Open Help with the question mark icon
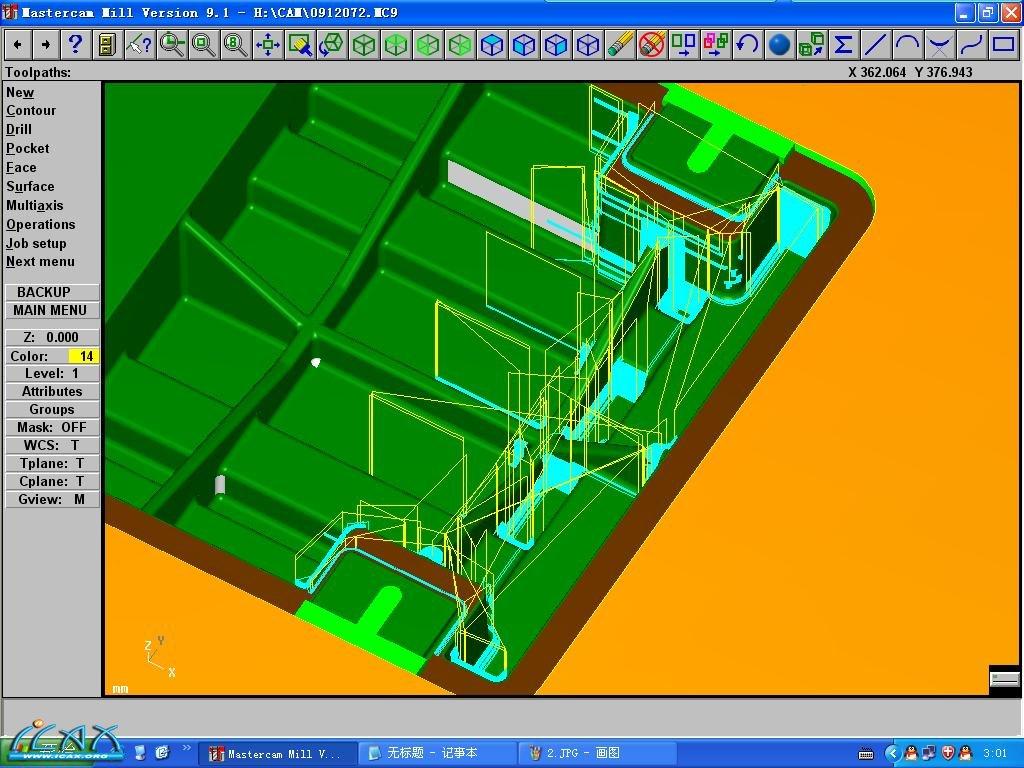The width and height of the screenshot is (1024, 768). (x=75, y=45)
